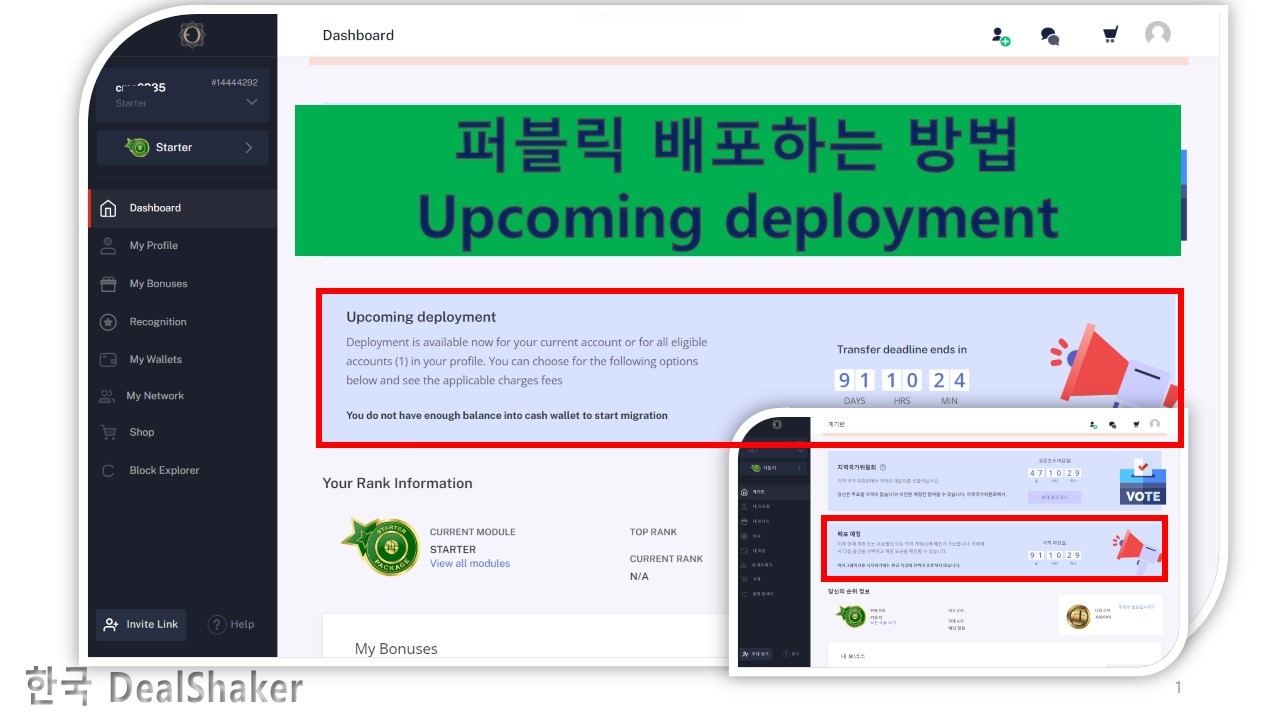Image resolution: width=1280 pixels, height=720 pixels.
Task: Open the profile avatar icon
Action: pos(1157,33)
